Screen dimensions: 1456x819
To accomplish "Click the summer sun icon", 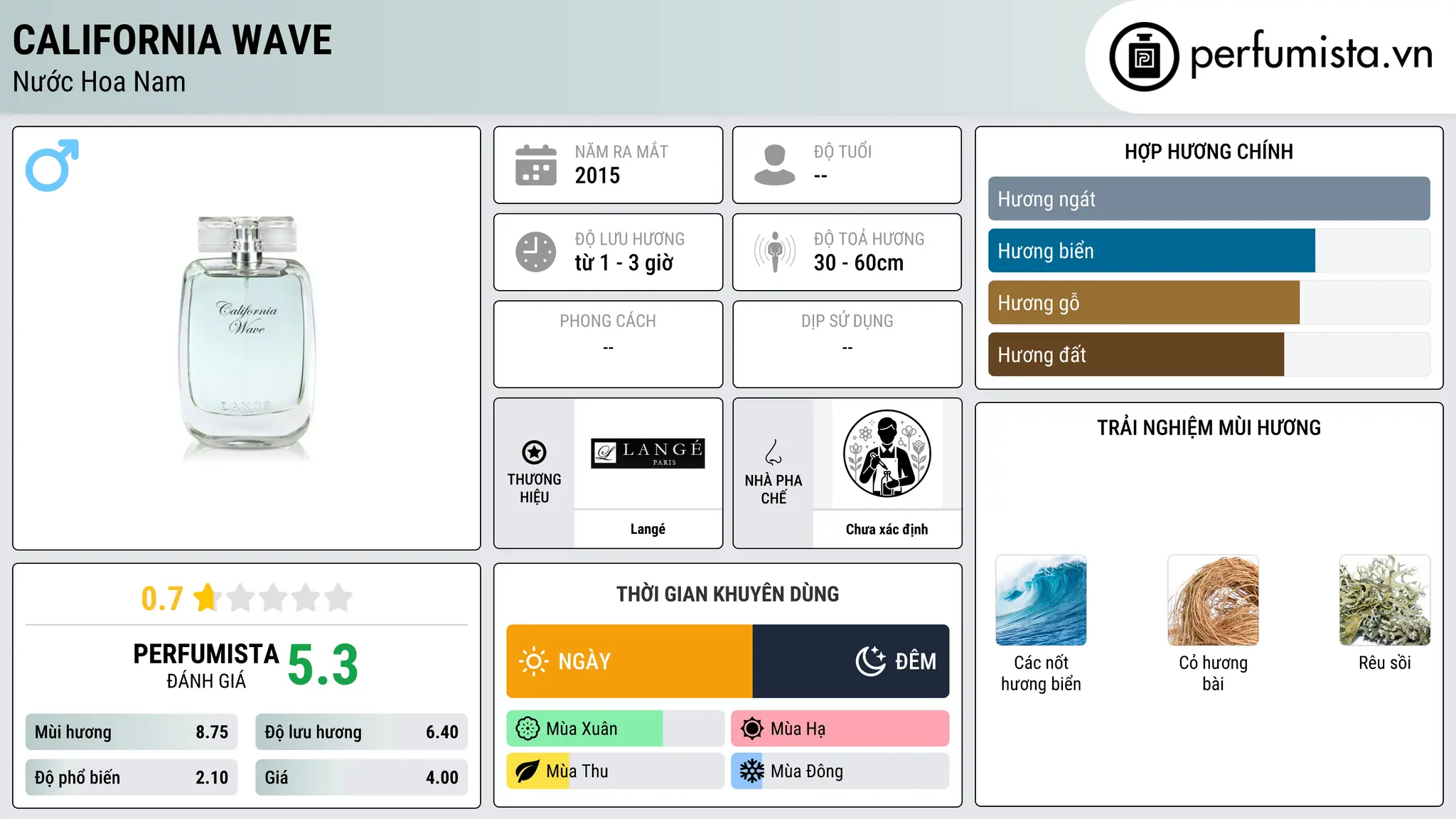I will pos(751,729).
